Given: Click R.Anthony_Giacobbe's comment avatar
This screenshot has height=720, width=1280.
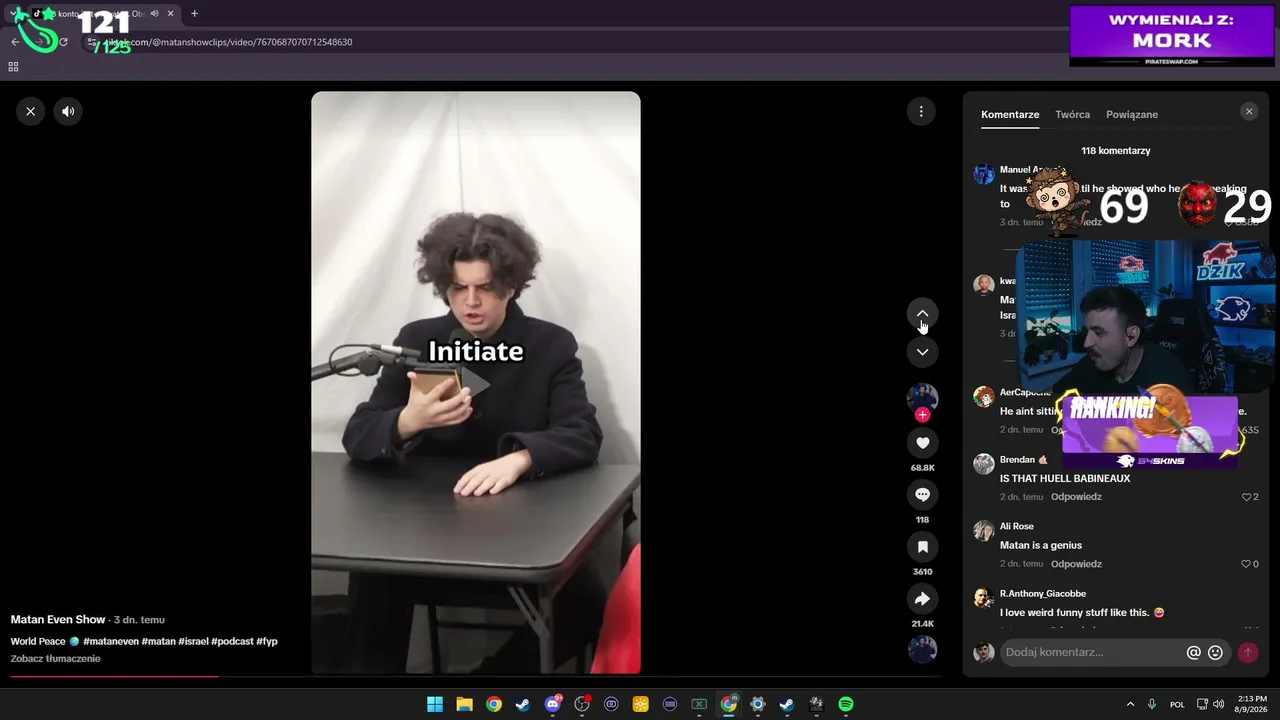Looking at the screenshot, I should (984, 597).
